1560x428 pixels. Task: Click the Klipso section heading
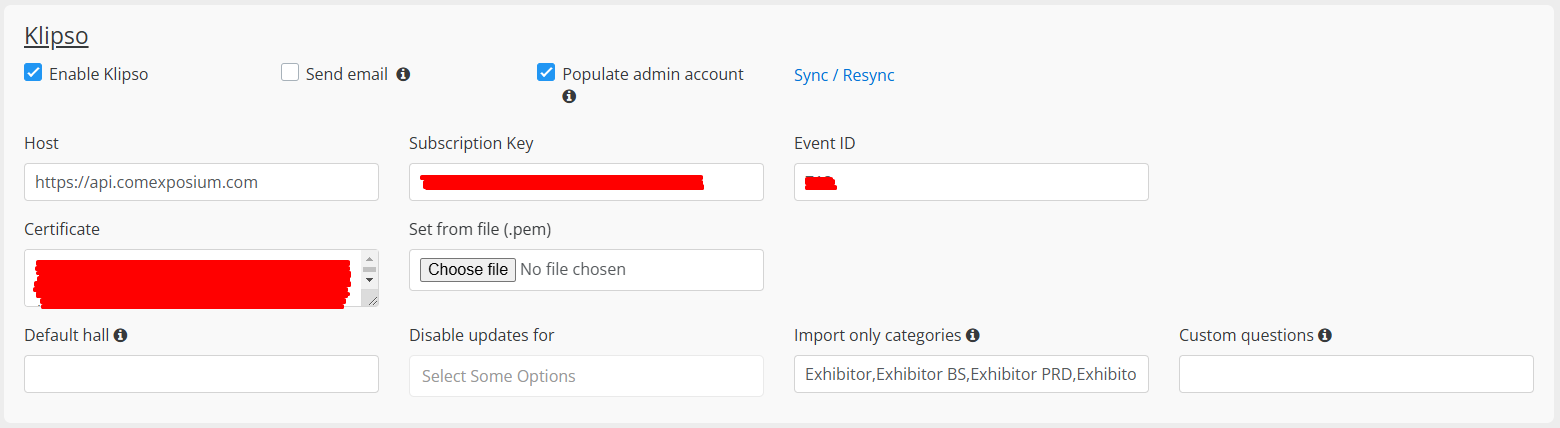pos(56,36)
